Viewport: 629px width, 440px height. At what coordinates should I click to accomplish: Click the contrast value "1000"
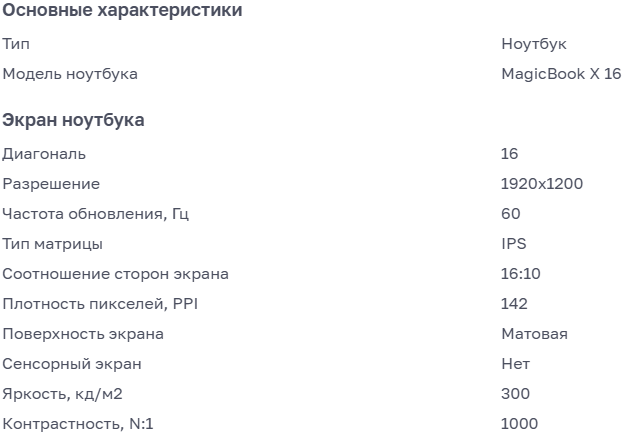(x=519, y=424)
